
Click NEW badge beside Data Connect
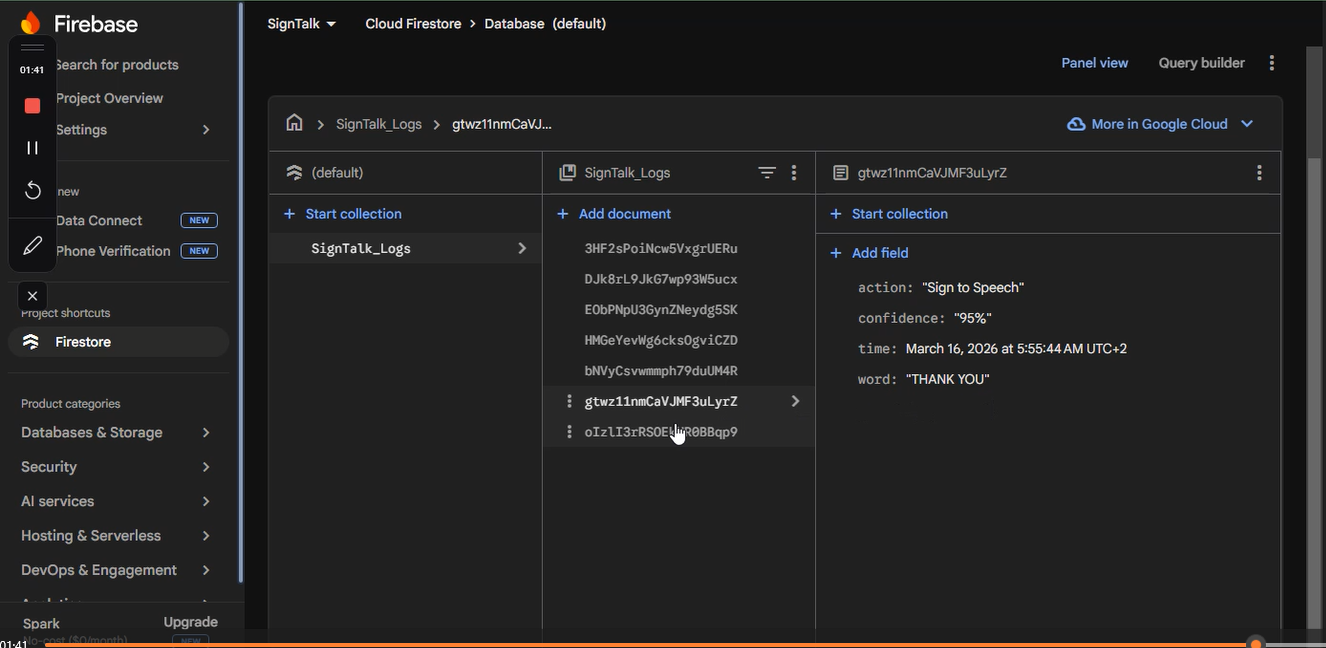tap(199, 220)
